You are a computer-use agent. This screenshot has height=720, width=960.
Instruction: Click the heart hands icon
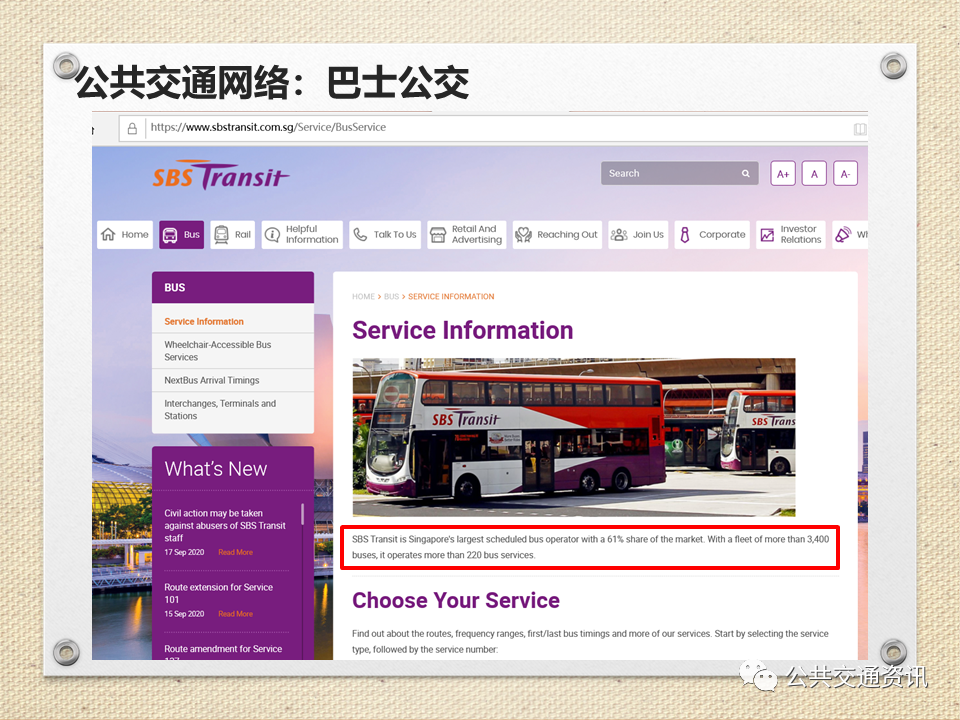coord(523,234)
